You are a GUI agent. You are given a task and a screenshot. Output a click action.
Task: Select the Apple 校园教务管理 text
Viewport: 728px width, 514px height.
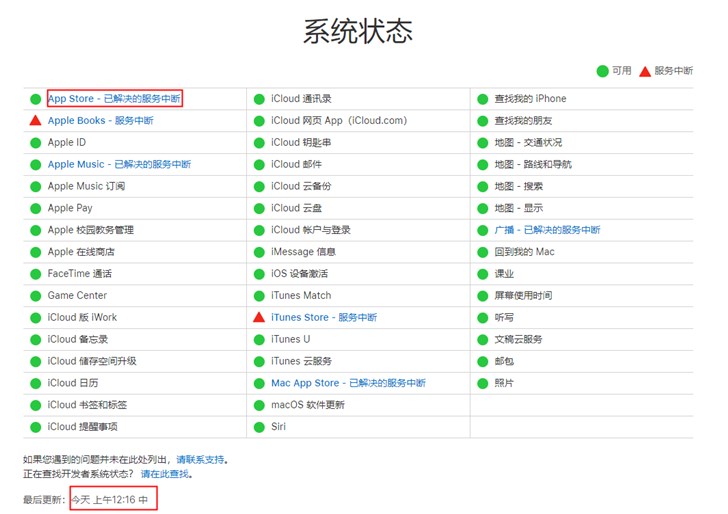coord(91,230)
